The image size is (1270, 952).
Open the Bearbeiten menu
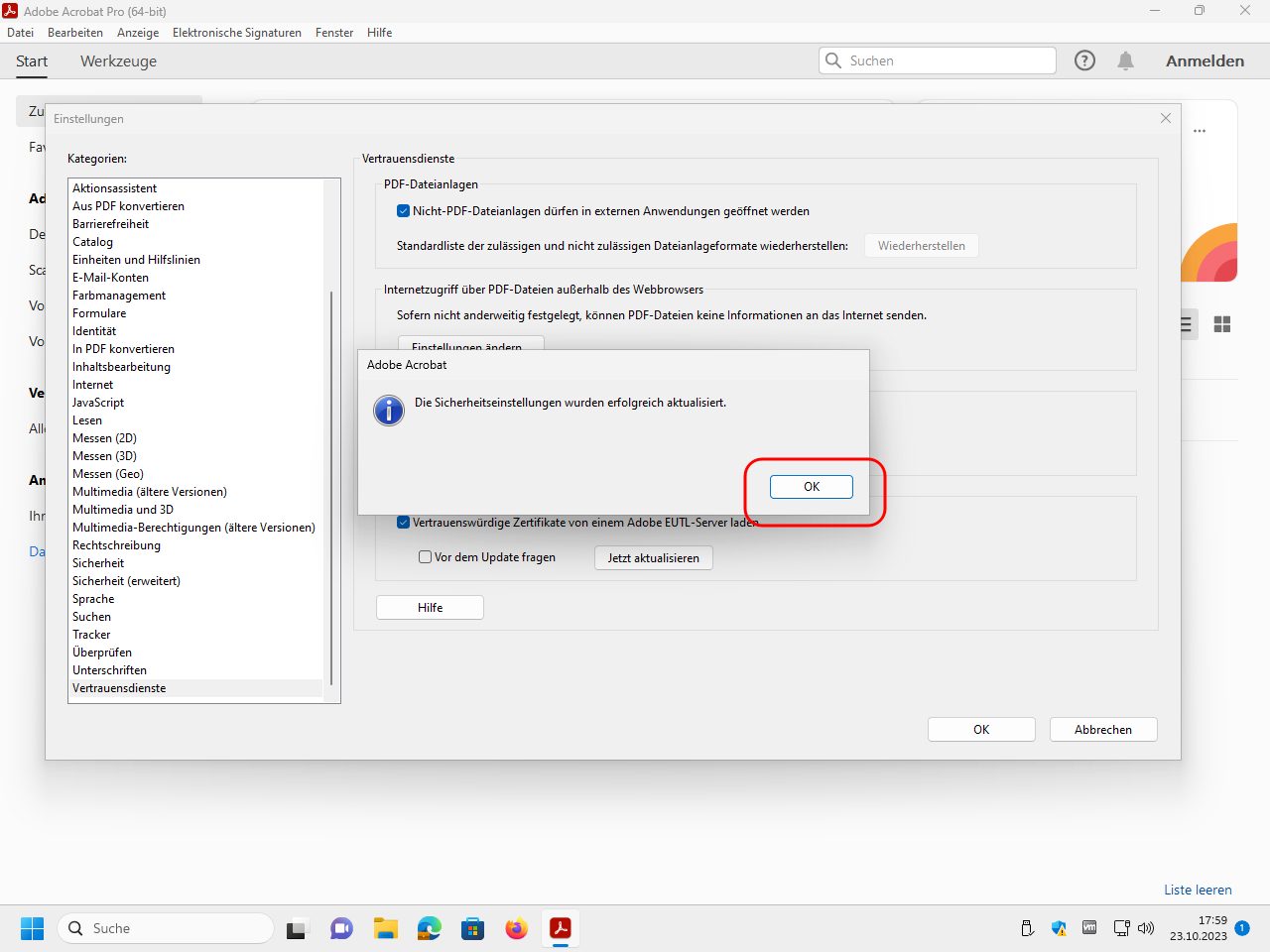75,33
